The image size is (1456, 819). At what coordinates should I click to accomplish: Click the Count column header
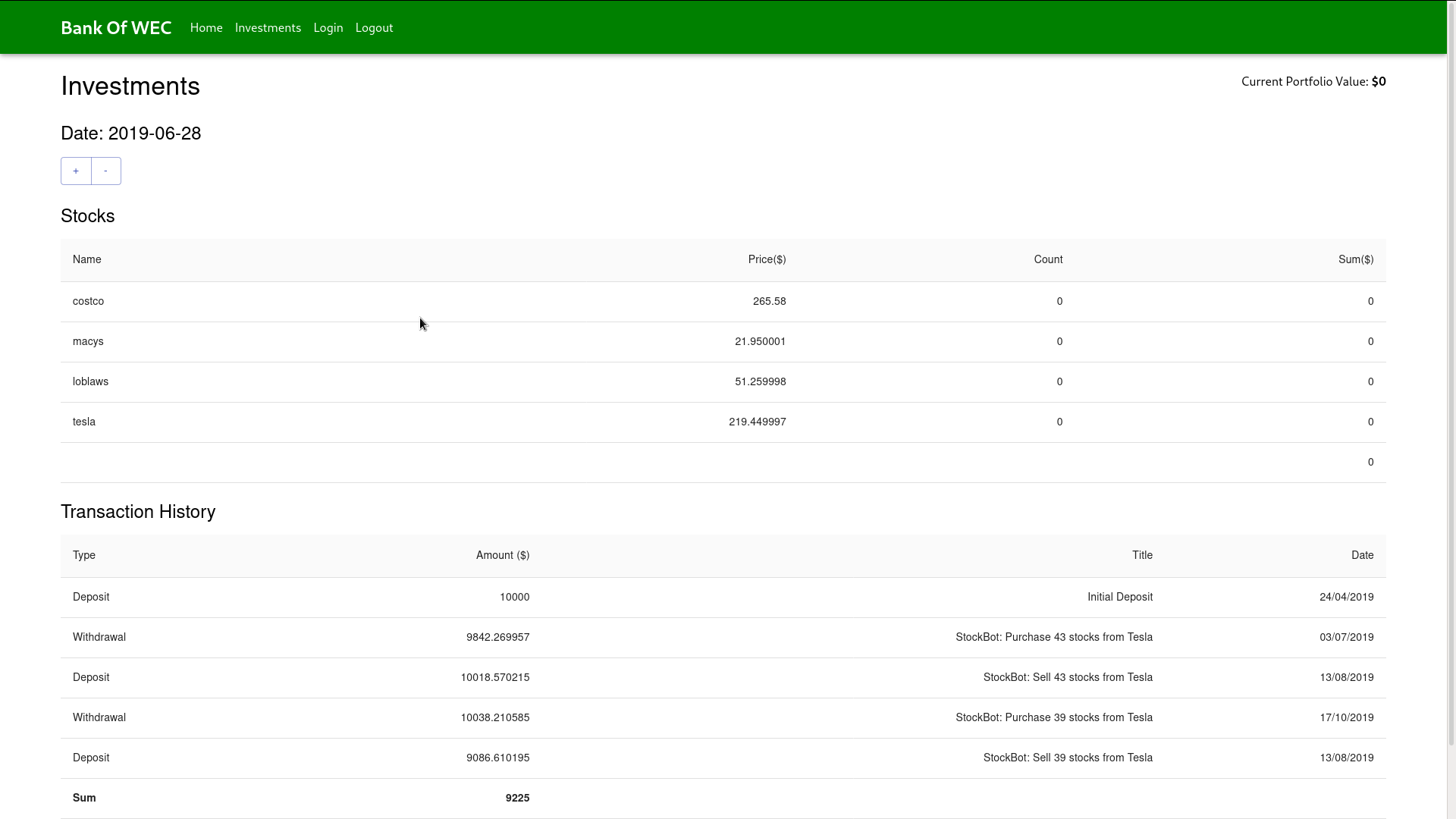click(1048, 260)
